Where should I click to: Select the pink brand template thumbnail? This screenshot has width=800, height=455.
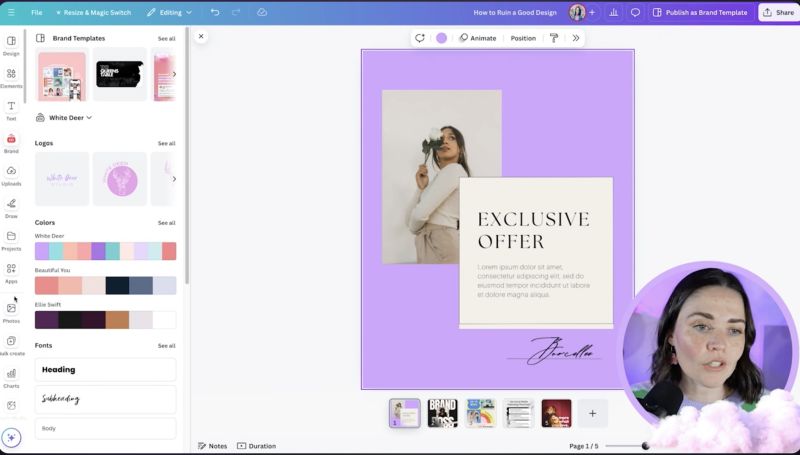(62, 74)
